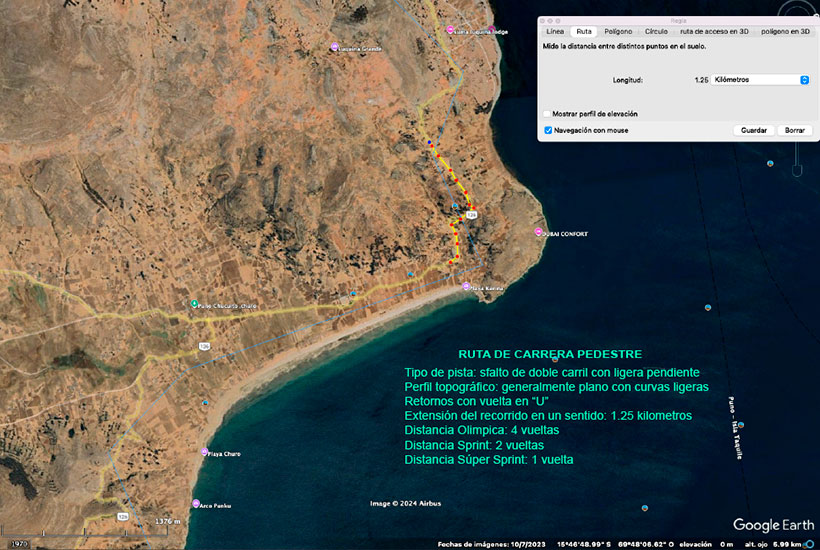
Task: Click the DUBAI CONFORT lodging pin
Action: click(538, 233)
